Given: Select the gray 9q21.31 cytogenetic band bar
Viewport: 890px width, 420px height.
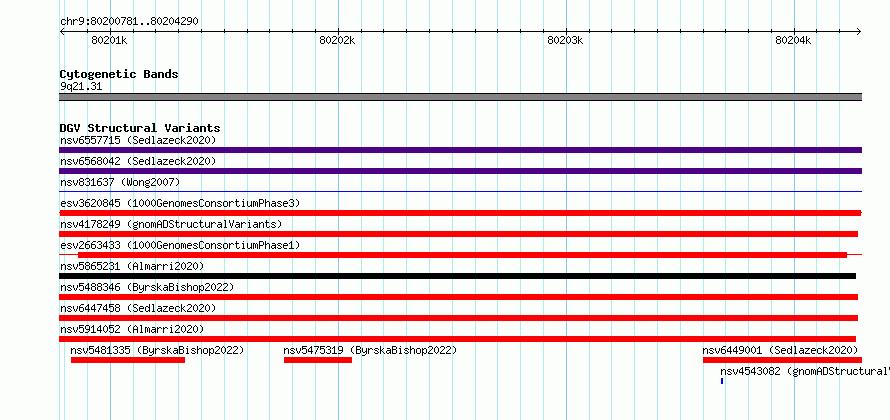Looking at the screenshot, I should (x=460, y=97).
